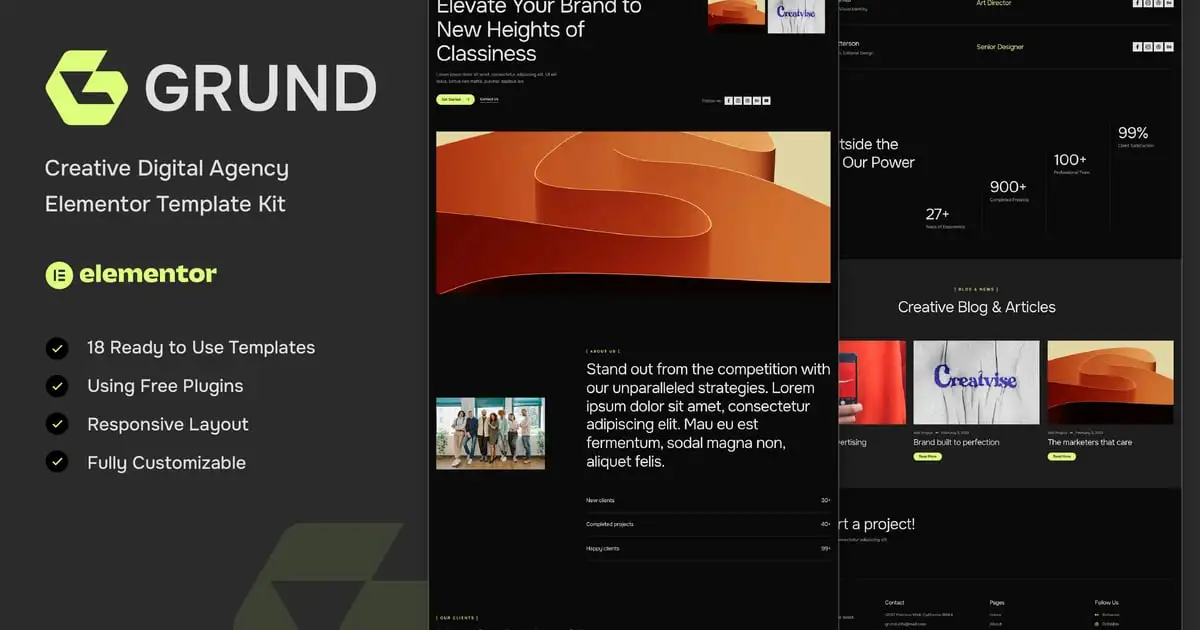Click the team group photo thumbnail
The width and height of the screenshot is (1200, 630).
(x=490, y=433)
